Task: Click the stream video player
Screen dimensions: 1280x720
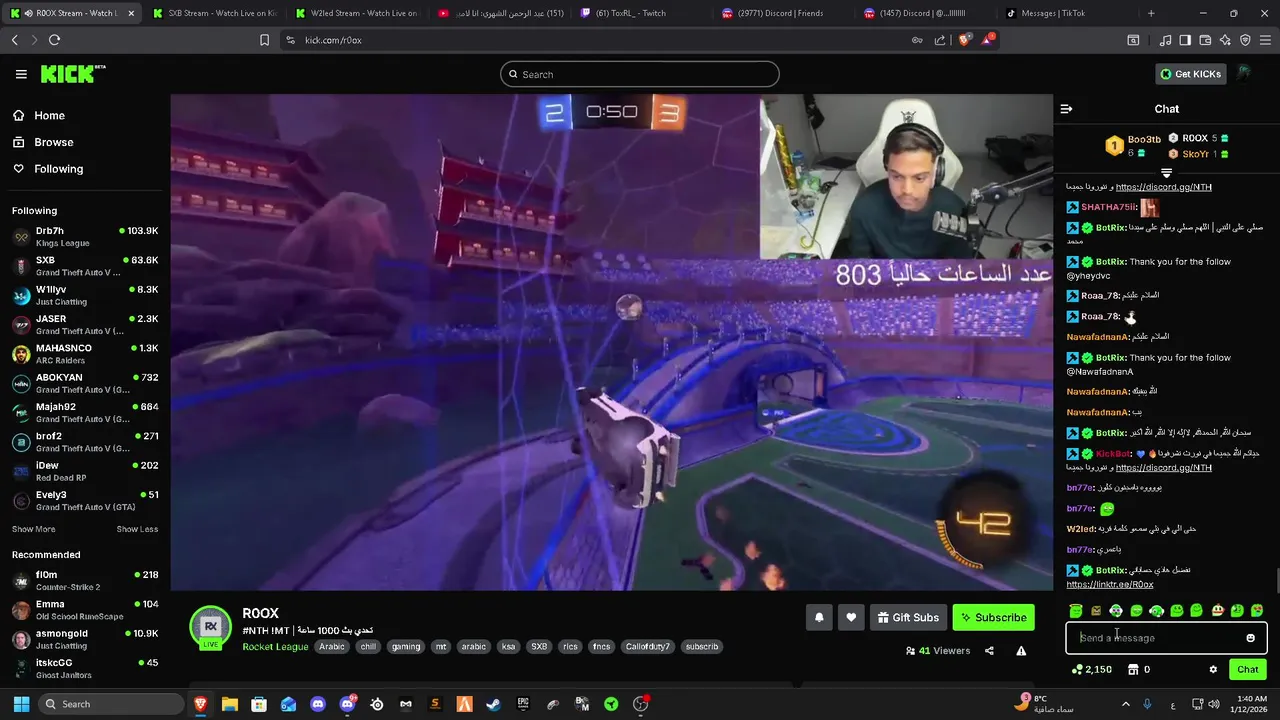Action: (x=611, y=343)
